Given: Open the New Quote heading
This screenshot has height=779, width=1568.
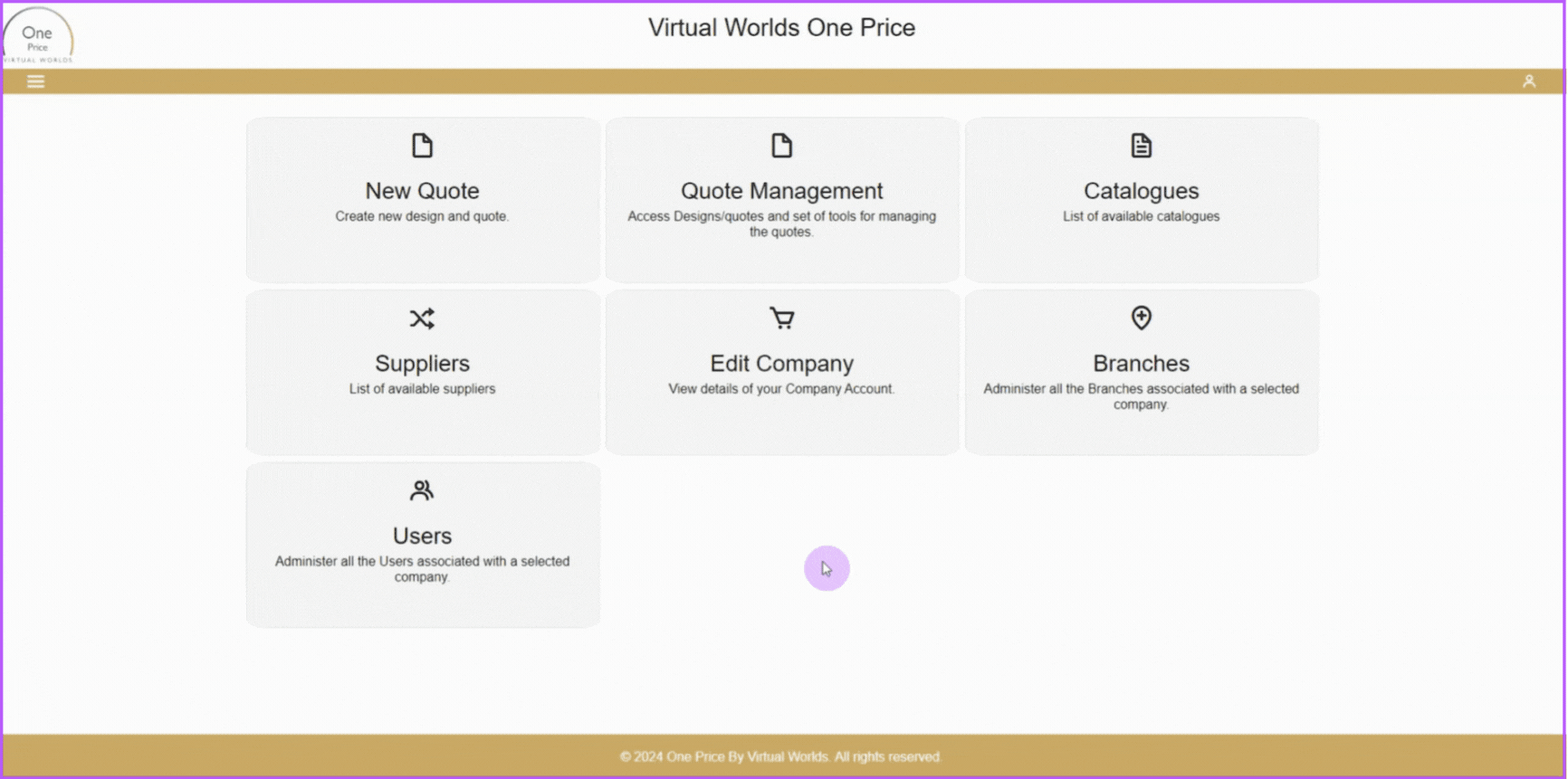Looking at the screenshot, I should point(422,191).
